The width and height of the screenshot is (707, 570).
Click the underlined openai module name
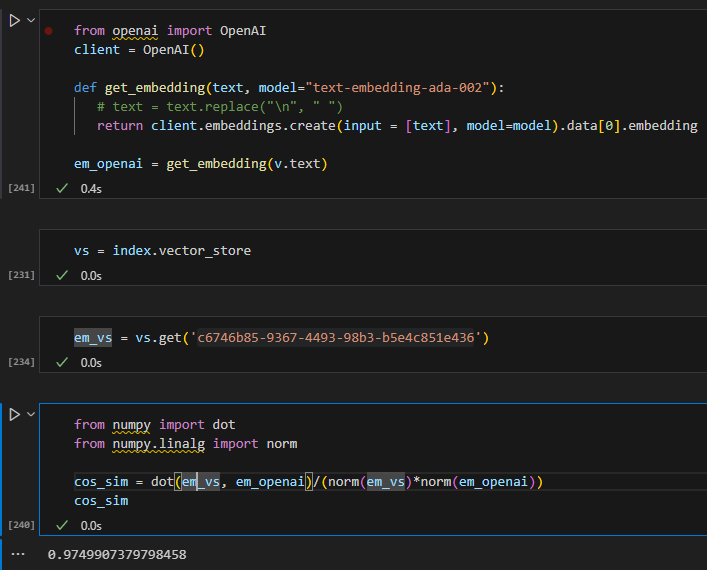coord(134,31)
